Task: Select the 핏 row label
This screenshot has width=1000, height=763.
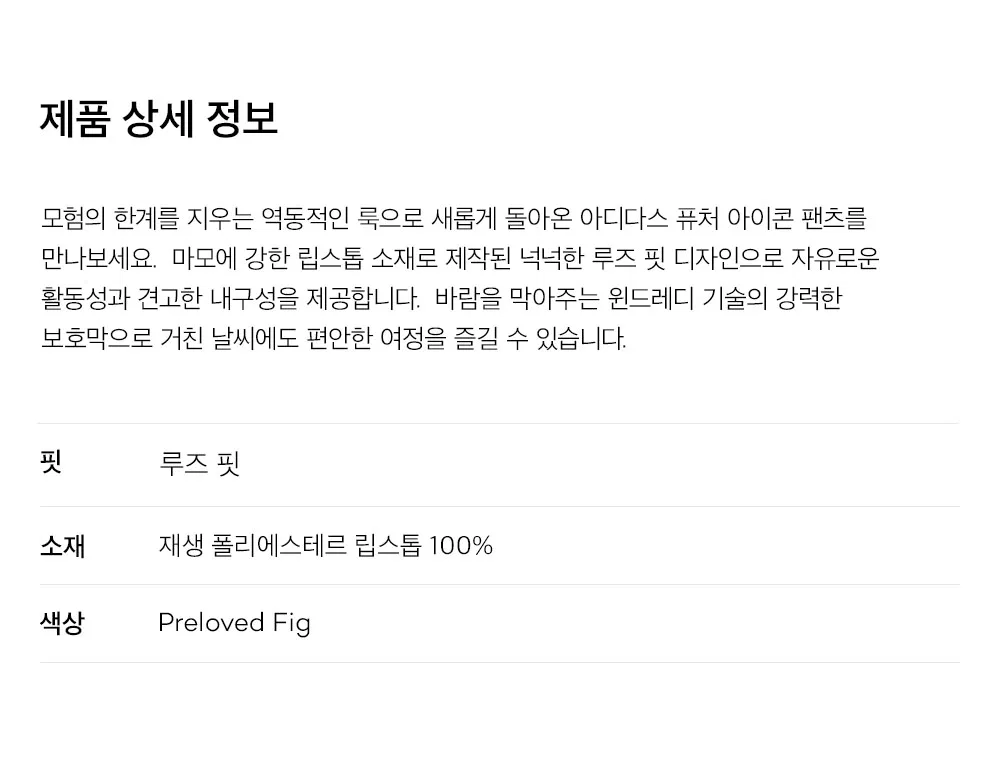Action: pos(51,461)
